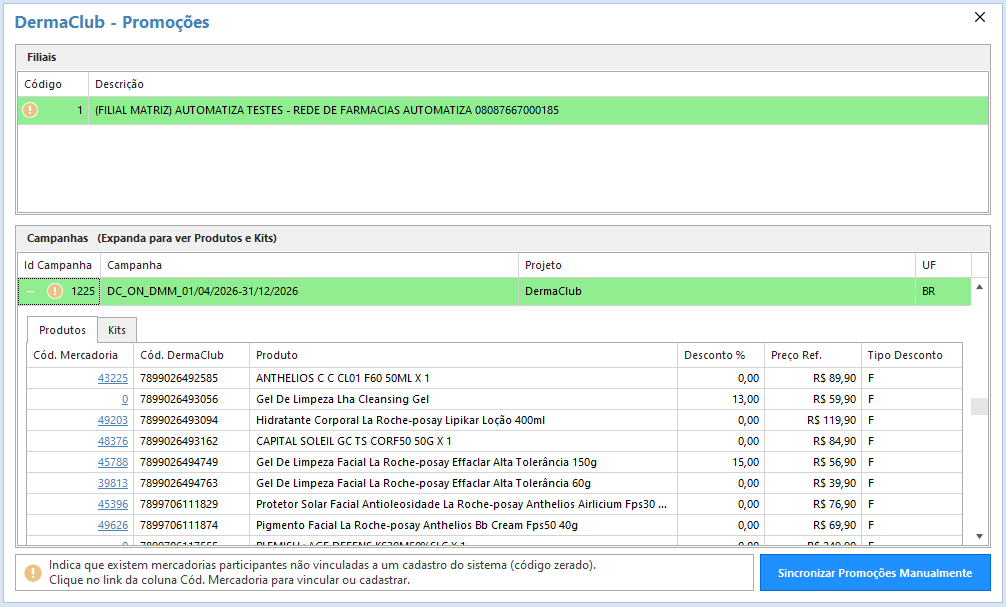Screen dimensions: 1006x607
Task: Click warning icon in filial row 1
Action: pyautogui.click(x=30, y=110)
